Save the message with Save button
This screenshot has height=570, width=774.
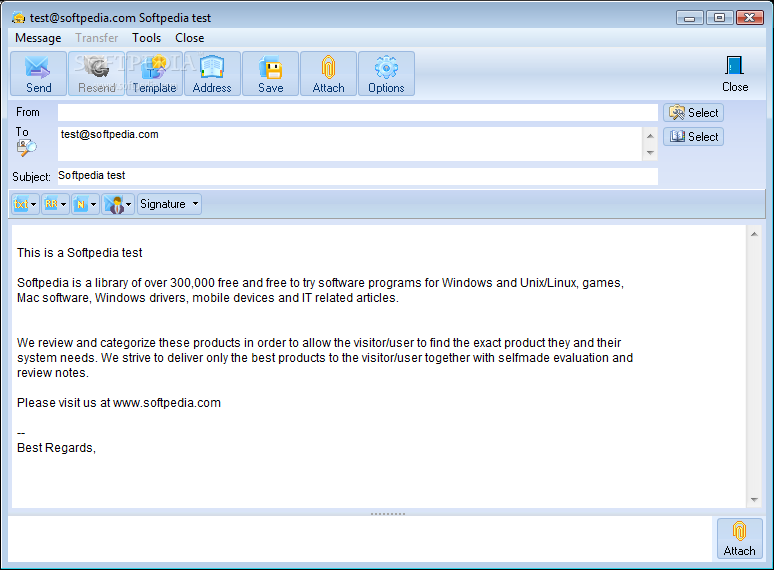click(x=271, y=74)
